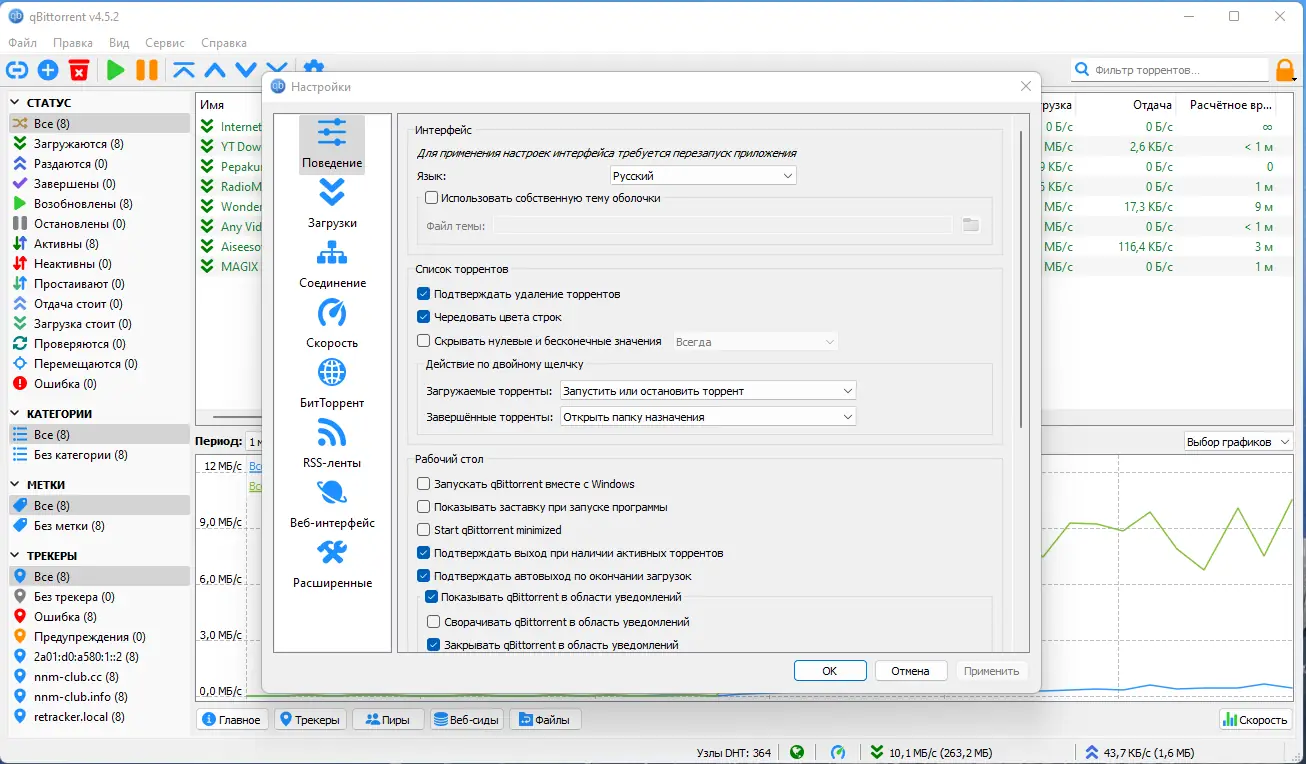Click the red delete torrent toolbar icon
The height and width of the screenshot is (764, 1306).
[x=79, y=70]
